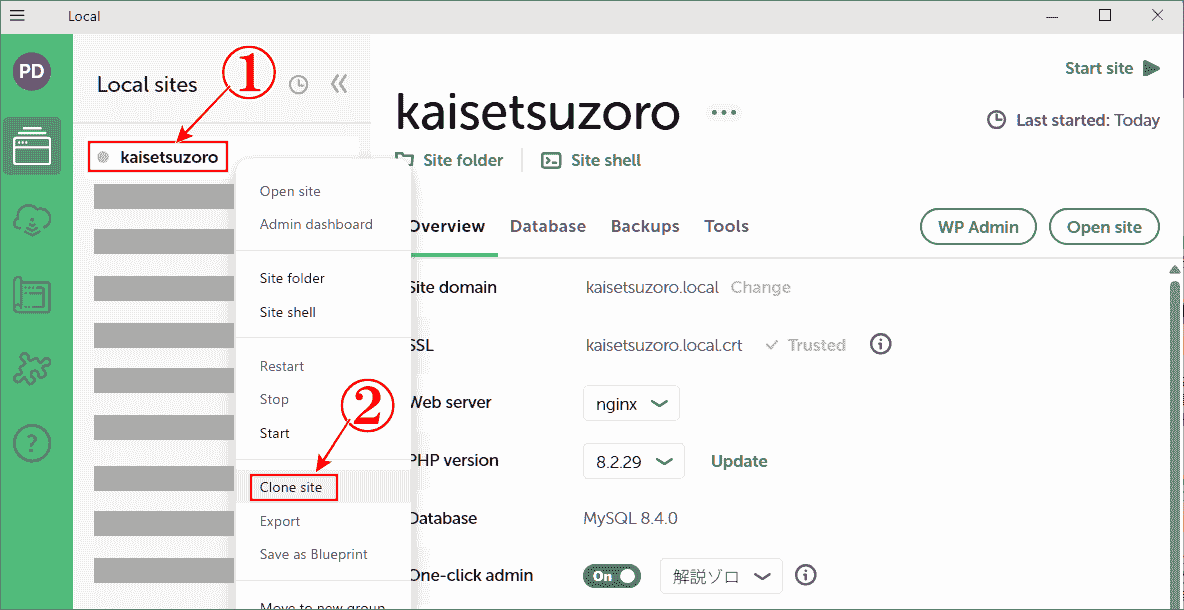Switch to the Database tab
Image resolution: width=1184 pixels, height=610 pixels.
547,226
